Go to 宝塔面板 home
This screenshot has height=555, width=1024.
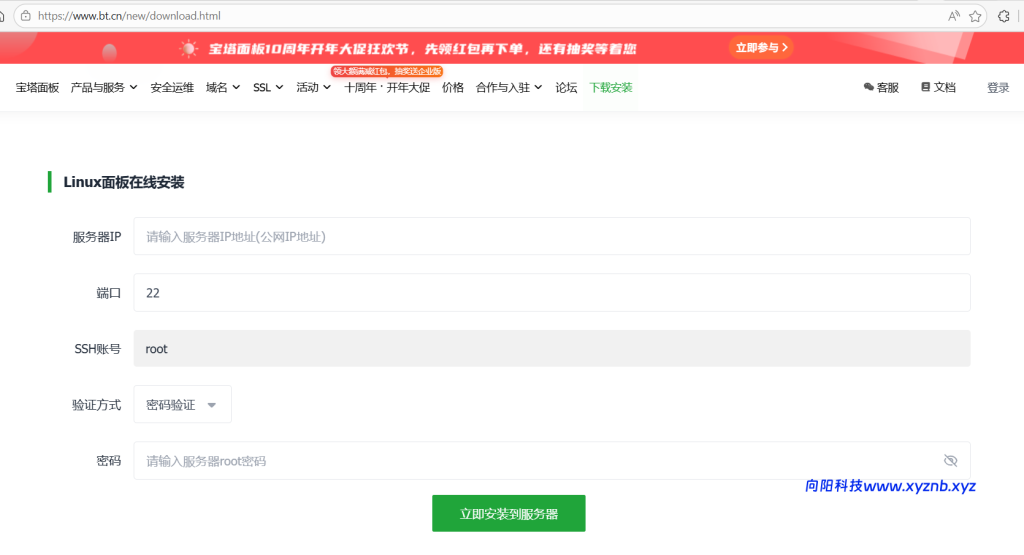(x=37, y=87)
